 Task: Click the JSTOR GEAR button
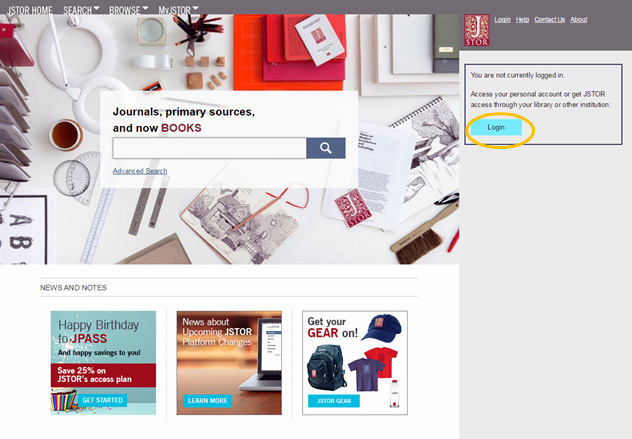pos(334,401)
